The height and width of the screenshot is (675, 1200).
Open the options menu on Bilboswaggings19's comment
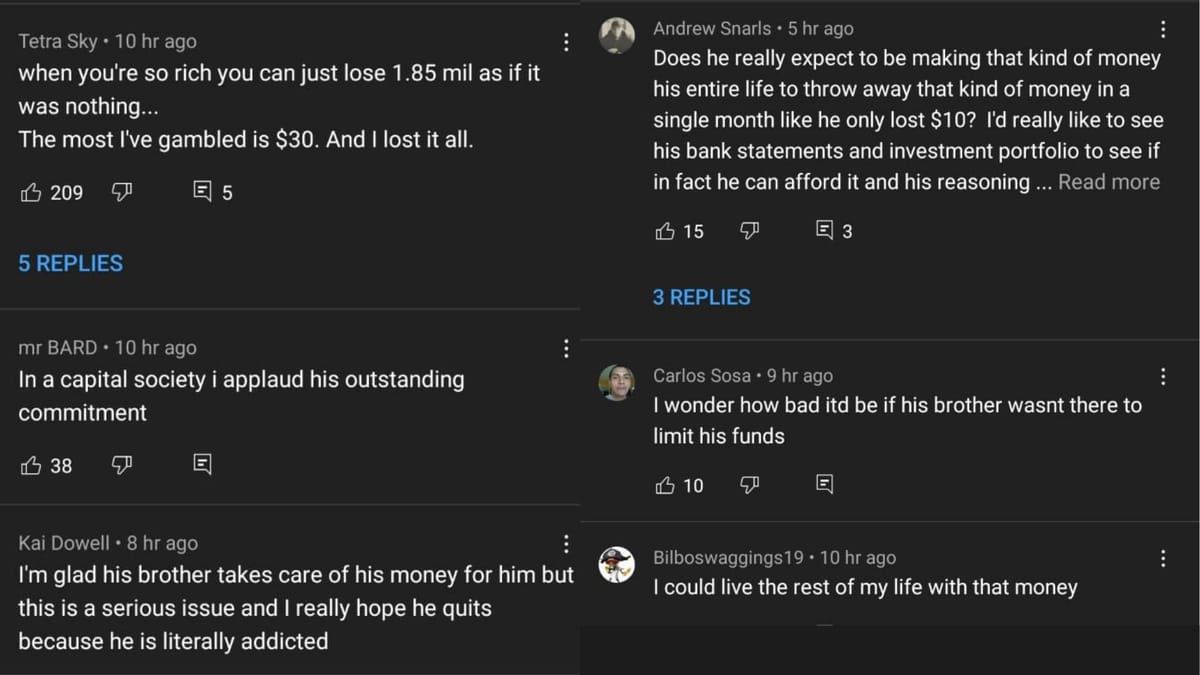coord(1163,556)
